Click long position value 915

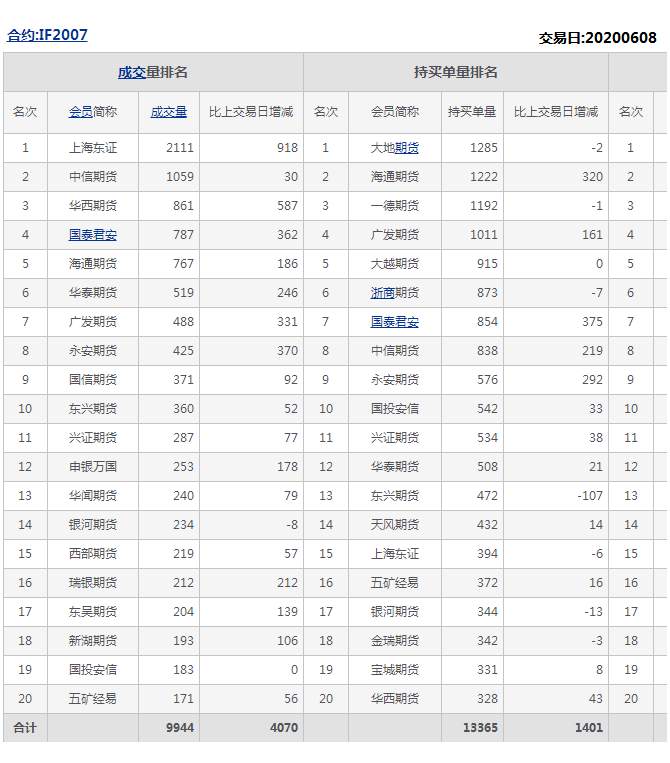488,264
